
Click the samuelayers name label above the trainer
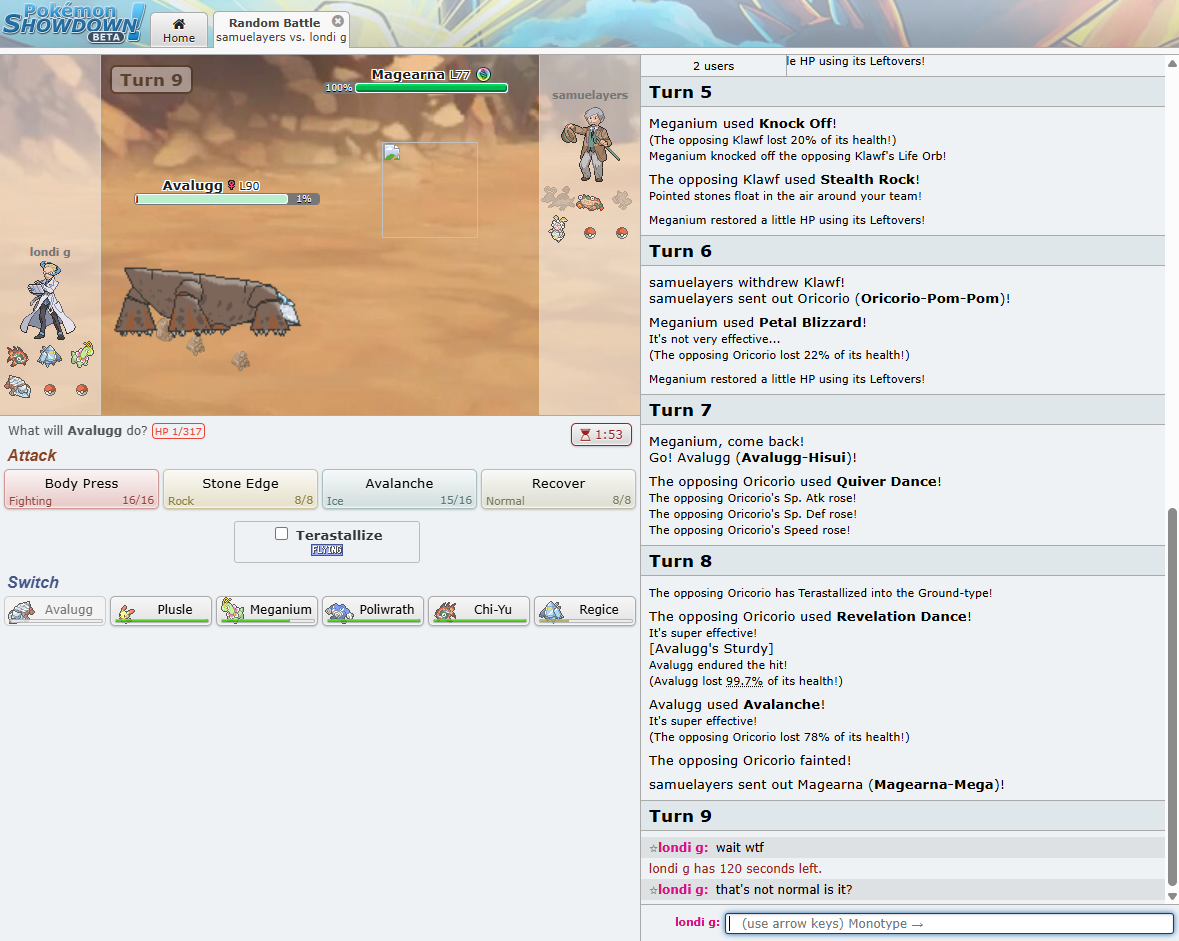tap(590, 95)
